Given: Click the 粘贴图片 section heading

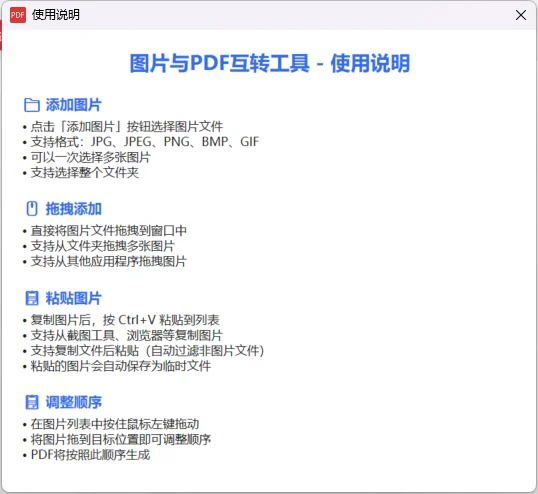Looking at the screenshot, I should coord(73,298).
